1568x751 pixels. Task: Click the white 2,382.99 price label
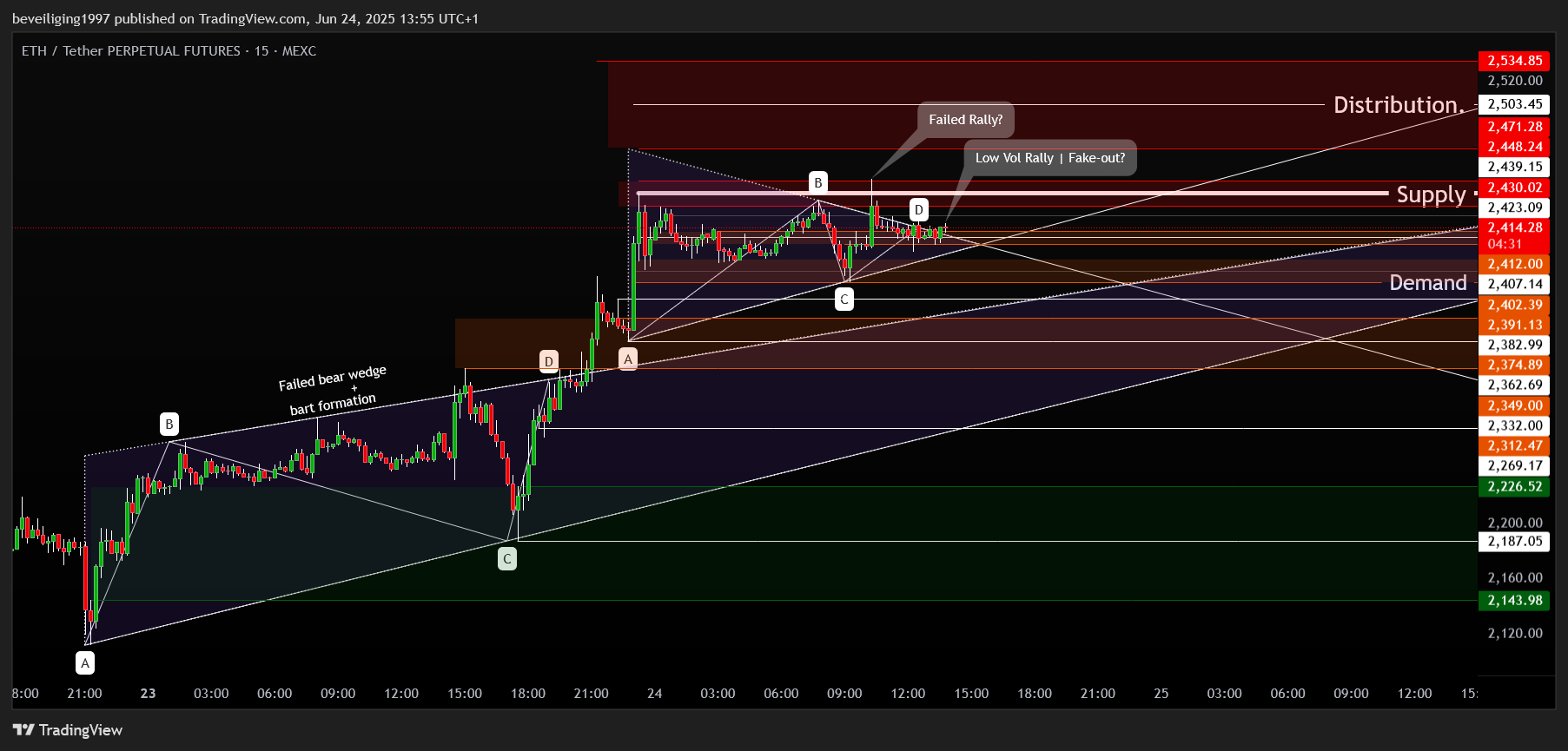click(x=1514, y=345)
